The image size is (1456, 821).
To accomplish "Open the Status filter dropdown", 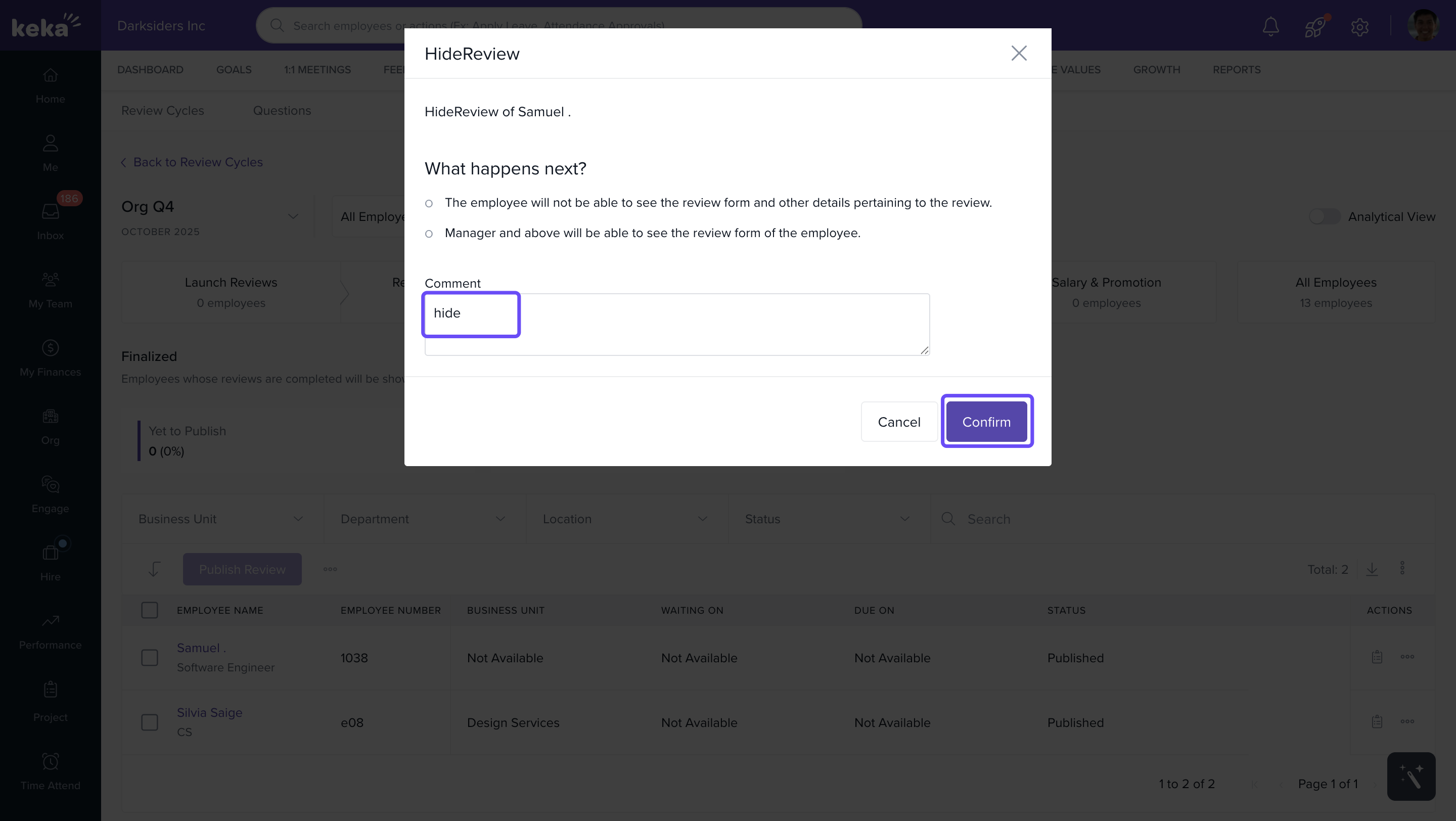I will 828,519.
